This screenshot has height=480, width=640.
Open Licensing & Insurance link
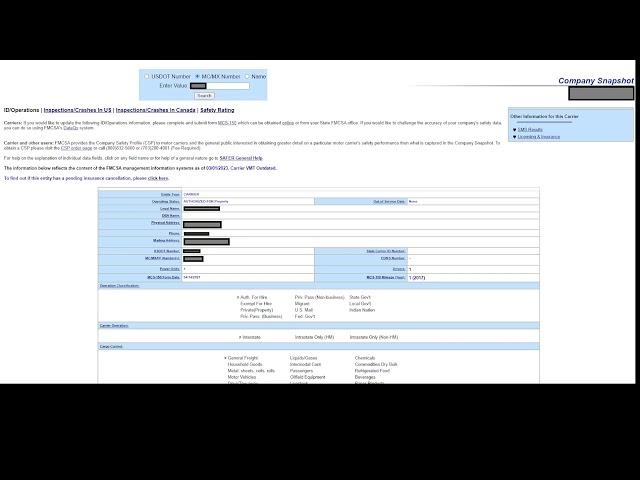(x=538, y=136)
